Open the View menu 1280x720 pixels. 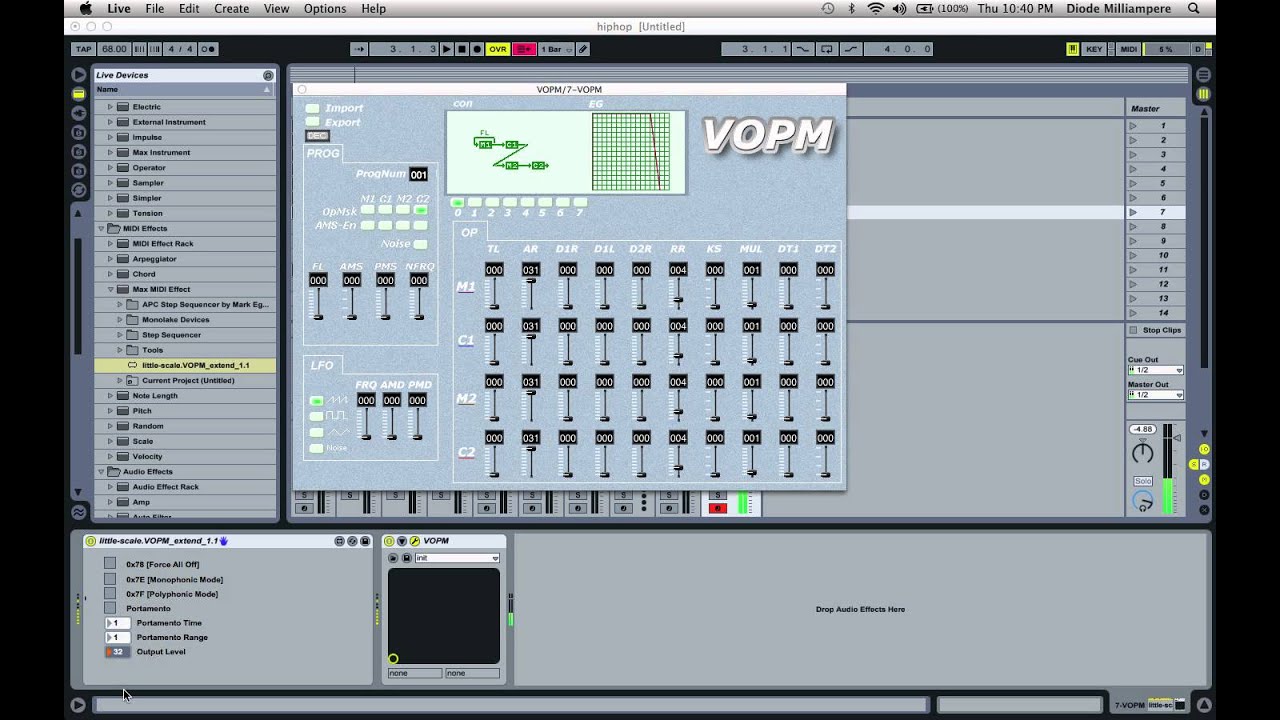277,9
